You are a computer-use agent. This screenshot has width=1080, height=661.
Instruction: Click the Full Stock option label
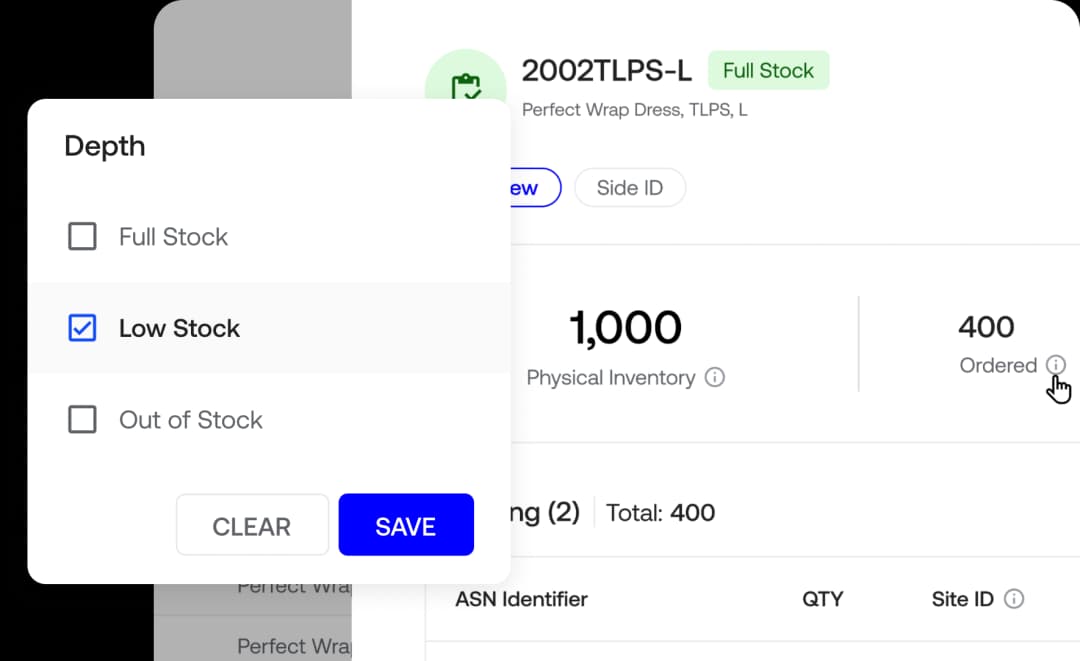tap(173, 237)
